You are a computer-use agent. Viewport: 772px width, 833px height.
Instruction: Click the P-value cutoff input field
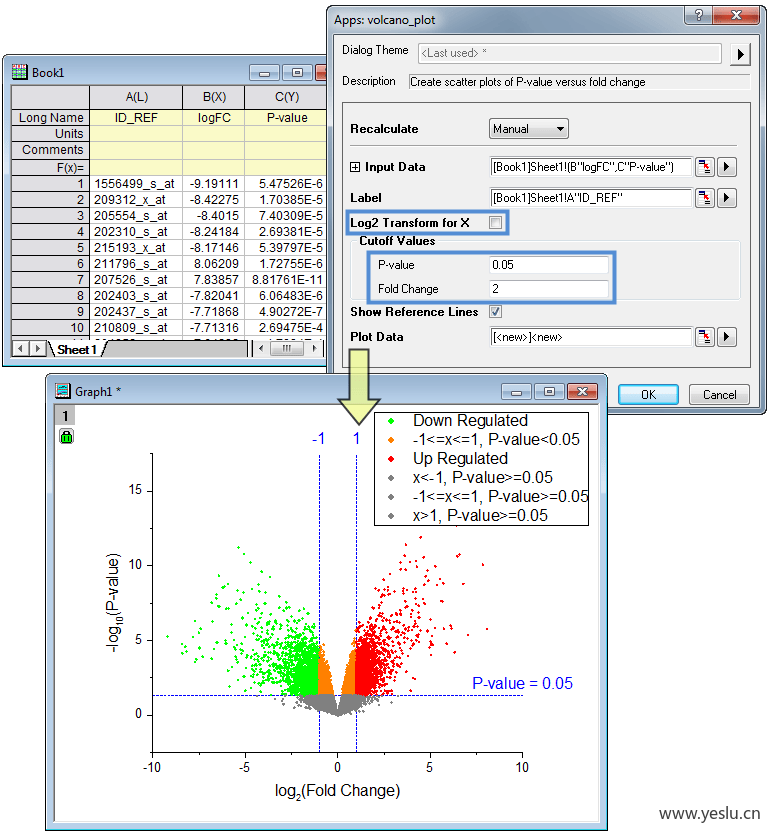(x=549, y=265)
